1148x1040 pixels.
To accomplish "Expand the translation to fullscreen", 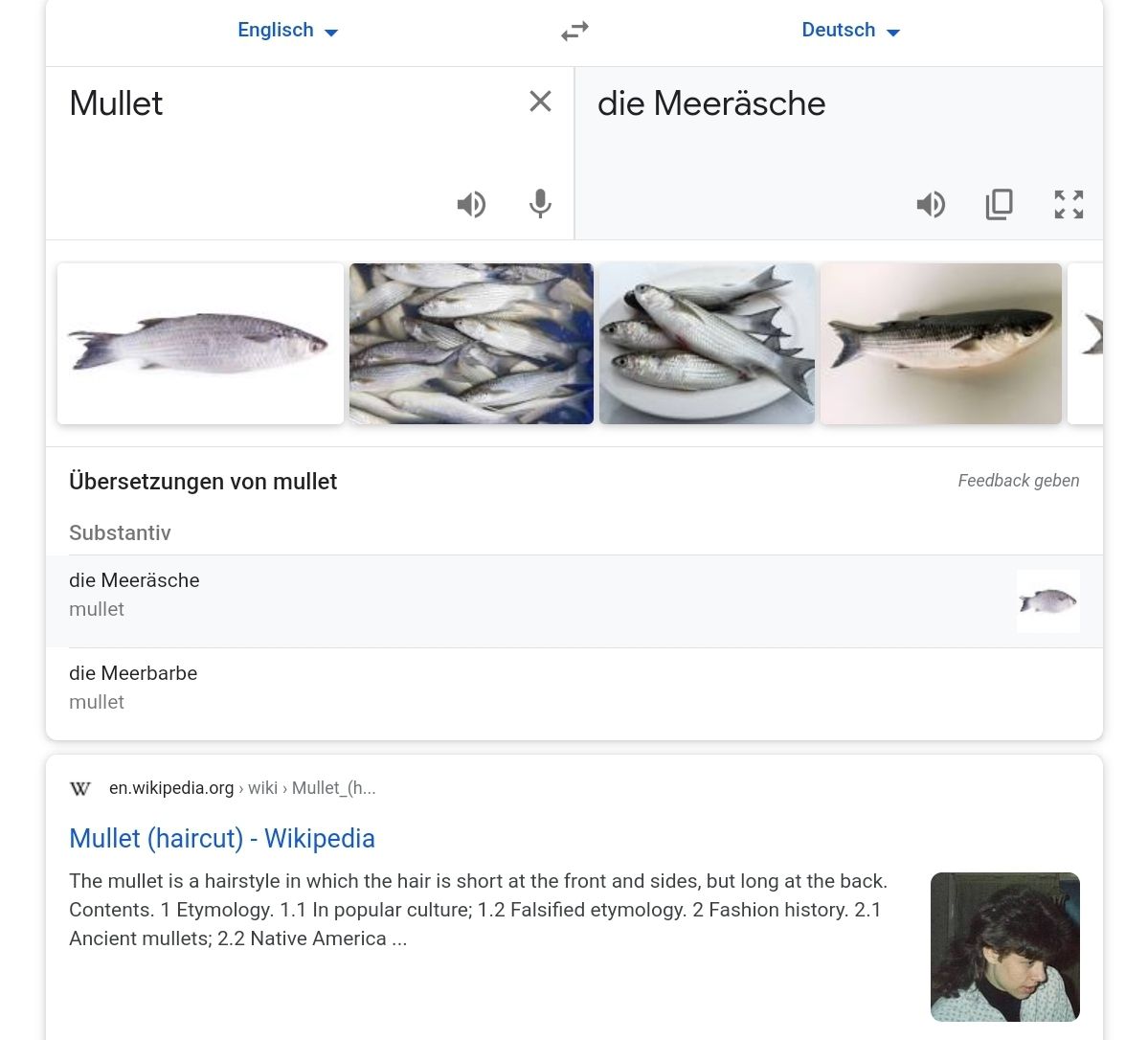I will tap(1069, 204).
